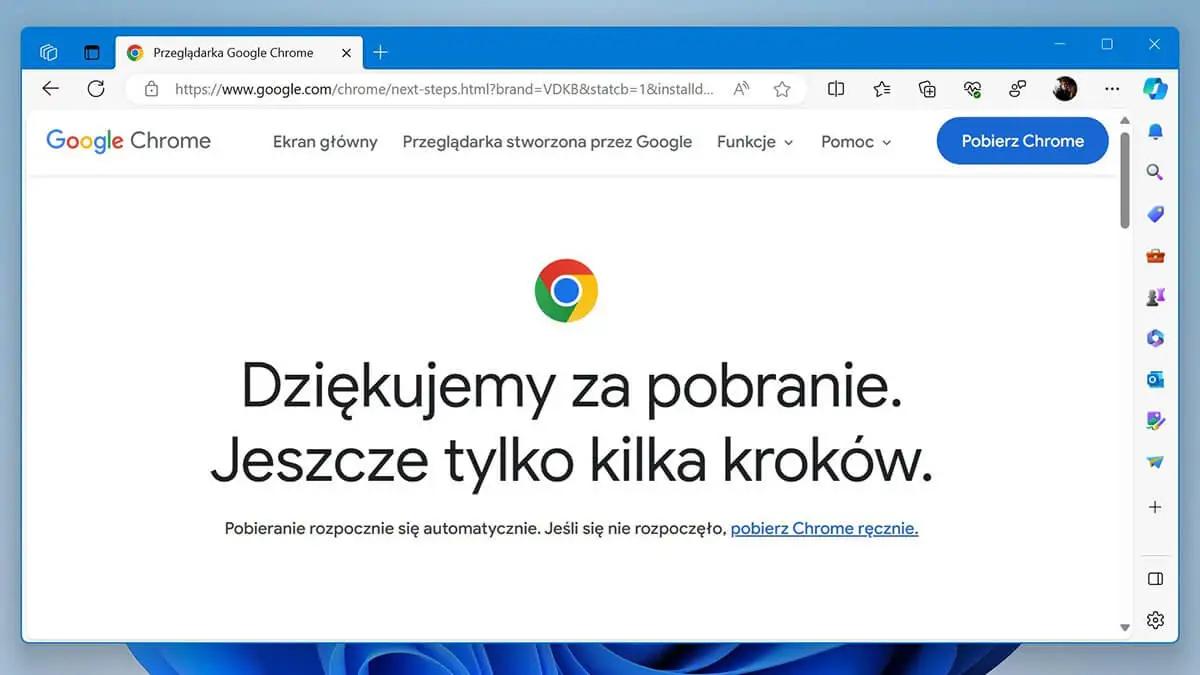Open Copilot in Edge

1155,89
